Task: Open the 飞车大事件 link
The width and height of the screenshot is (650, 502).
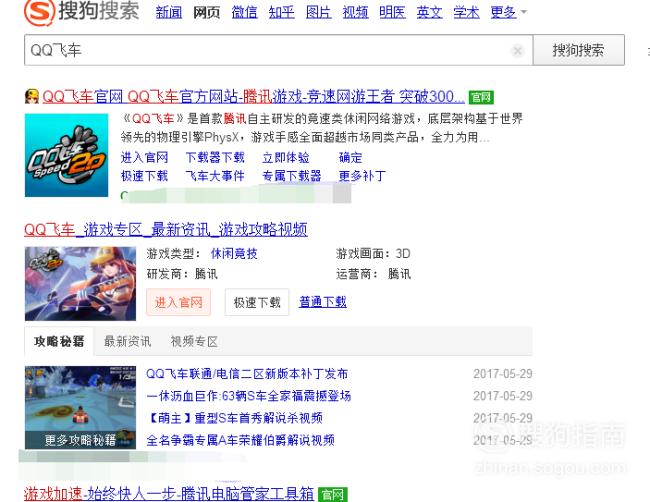Action: (215, 176)
